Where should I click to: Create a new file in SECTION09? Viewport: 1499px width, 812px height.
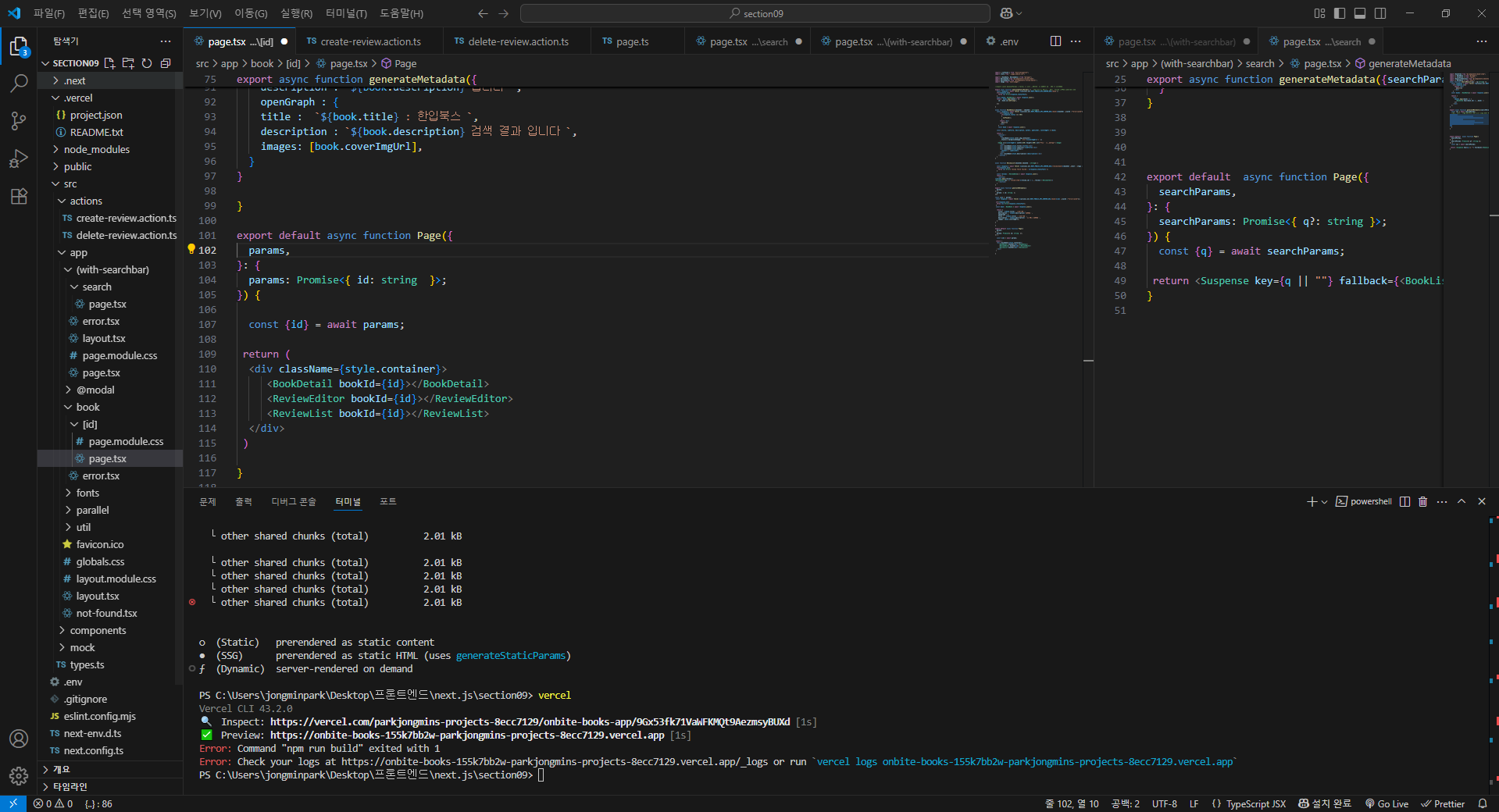[109, 63]
